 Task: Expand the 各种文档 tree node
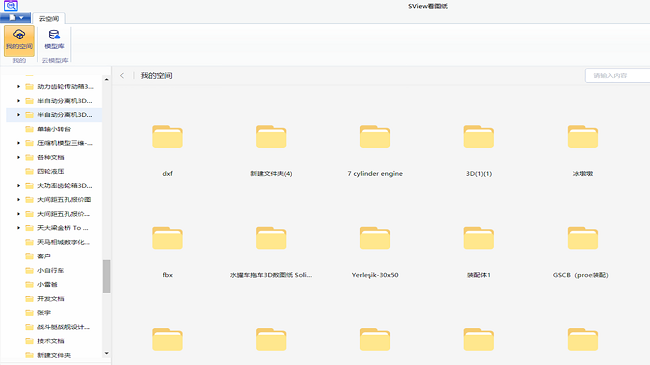pos(18,157)
